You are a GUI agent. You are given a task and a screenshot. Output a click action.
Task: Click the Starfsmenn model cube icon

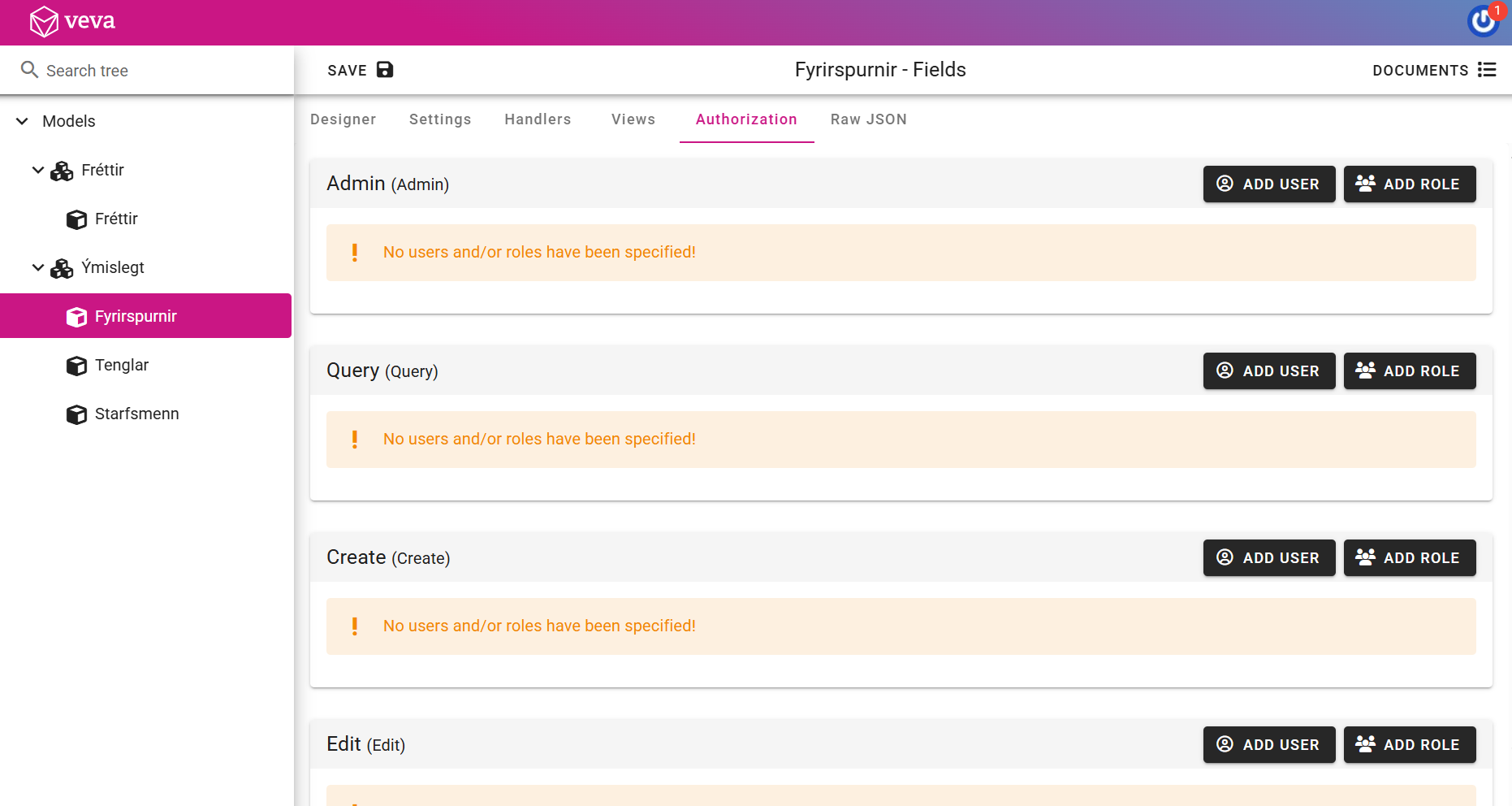(76, 414)
